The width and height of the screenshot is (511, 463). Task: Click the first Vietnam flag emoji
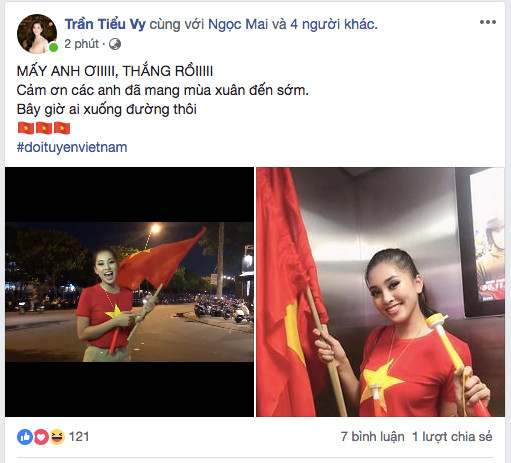click(26, 128)
